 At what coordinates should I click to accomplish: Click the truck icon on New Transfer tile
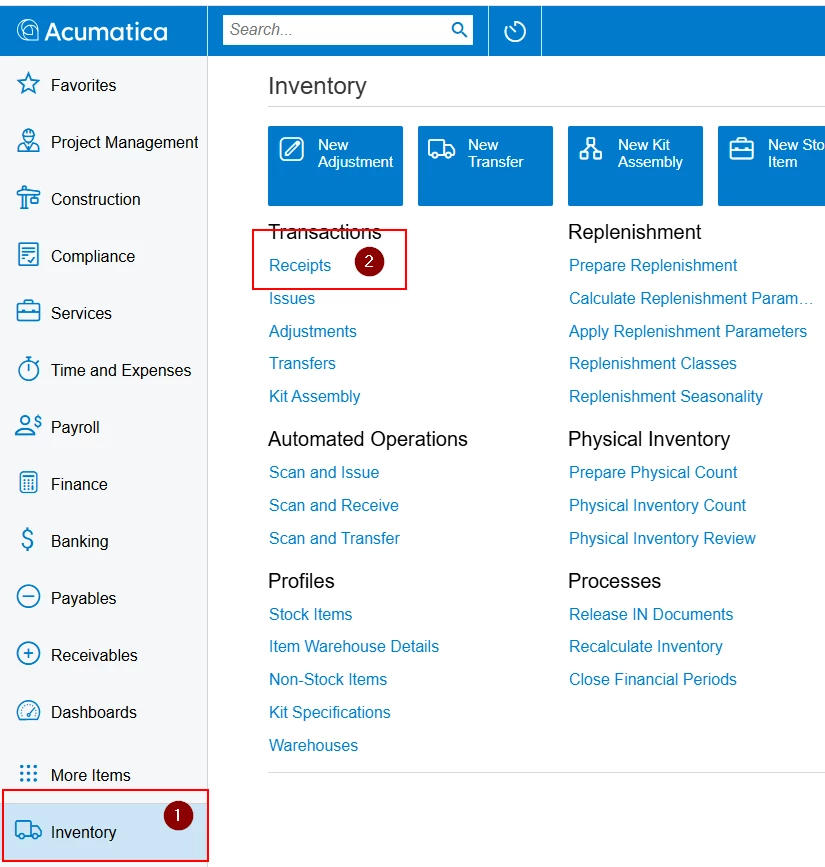click(441, 149)
